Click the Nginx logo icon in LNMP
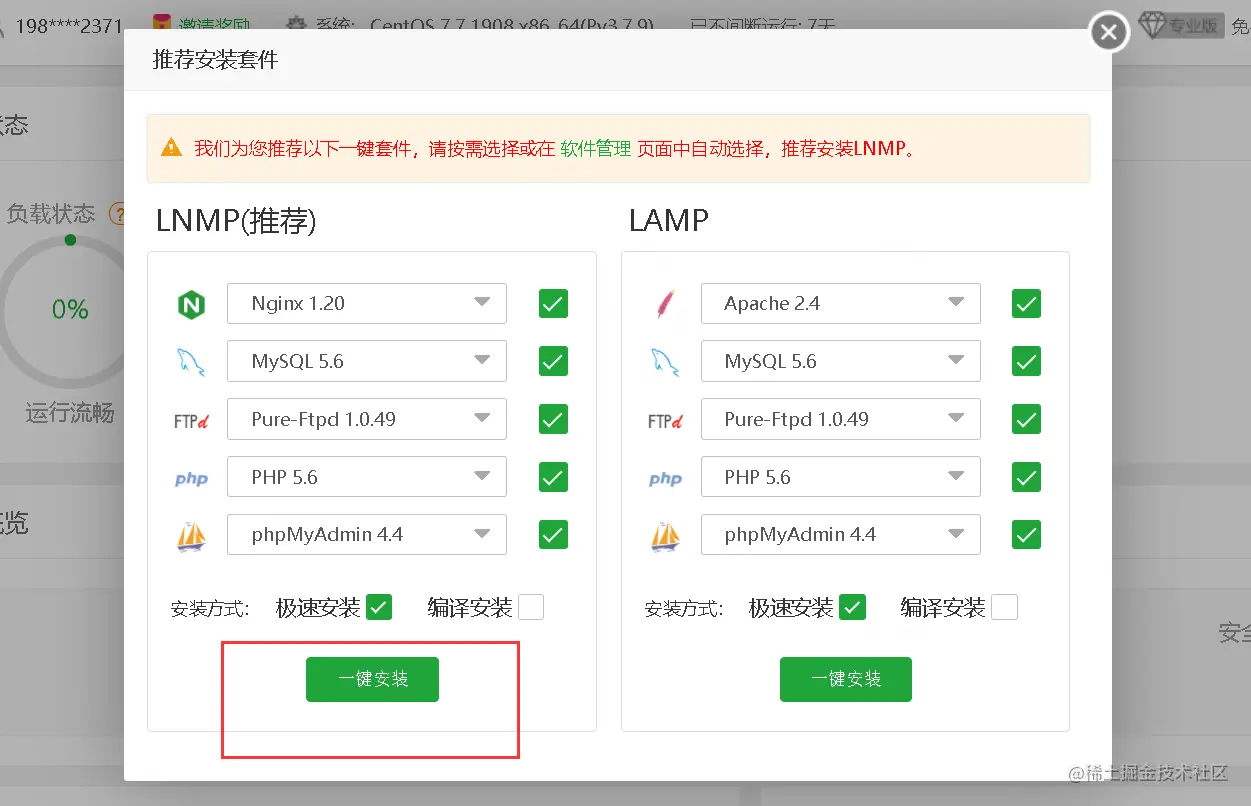The image size is (1251, 806). click(x=191, y=304)
